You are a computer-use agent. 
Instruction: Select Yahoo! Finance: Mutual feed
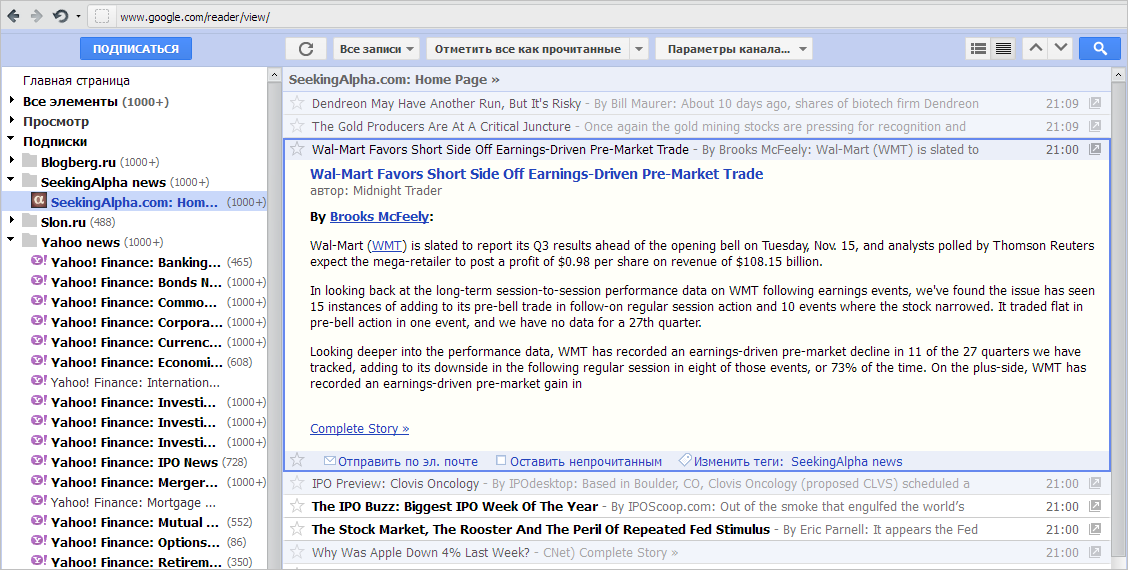135,522
